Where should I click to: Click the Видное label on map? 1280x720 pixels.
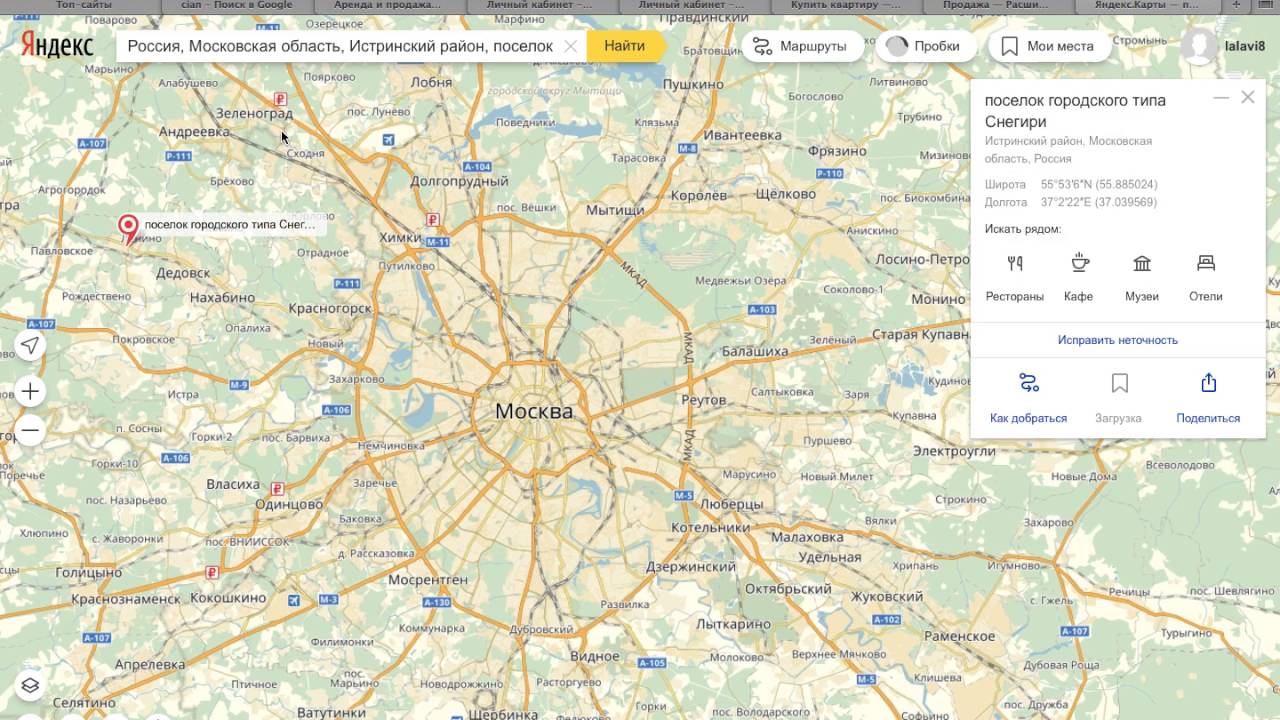click(x=595, y=656)
